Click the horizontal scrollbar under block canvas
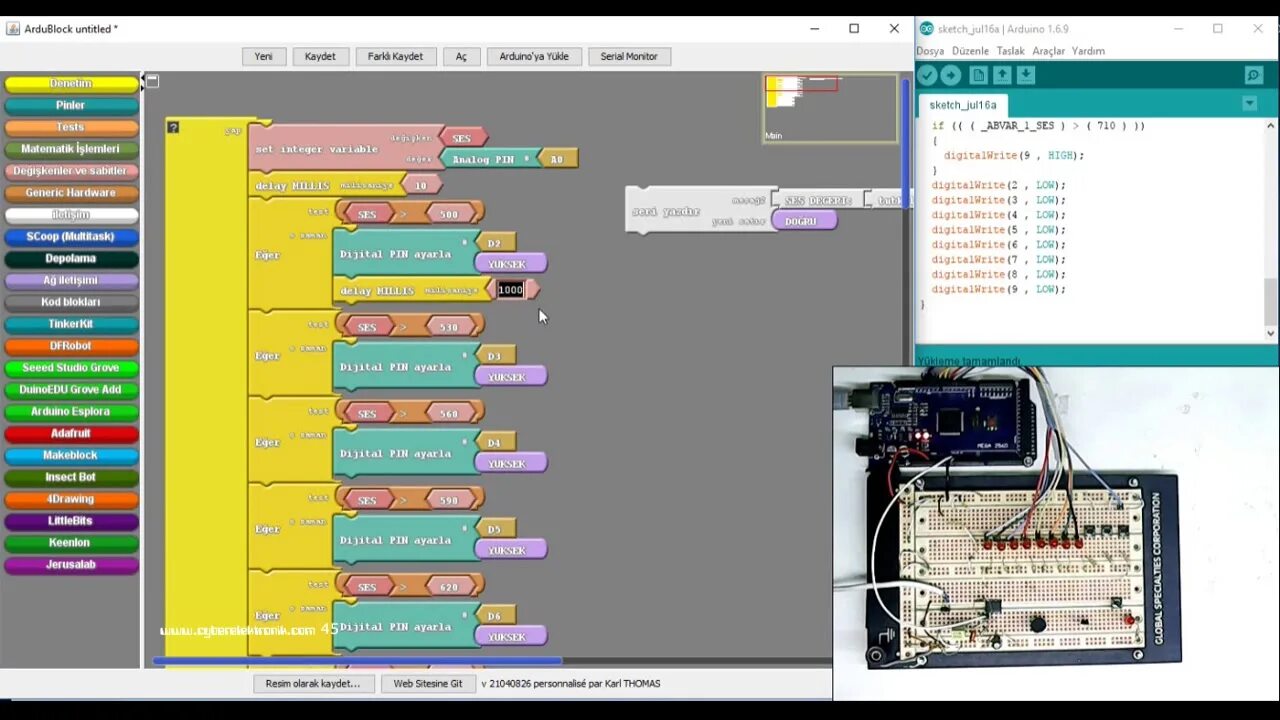The height and width of the screenshot is (720, 1280). [357, 661]
